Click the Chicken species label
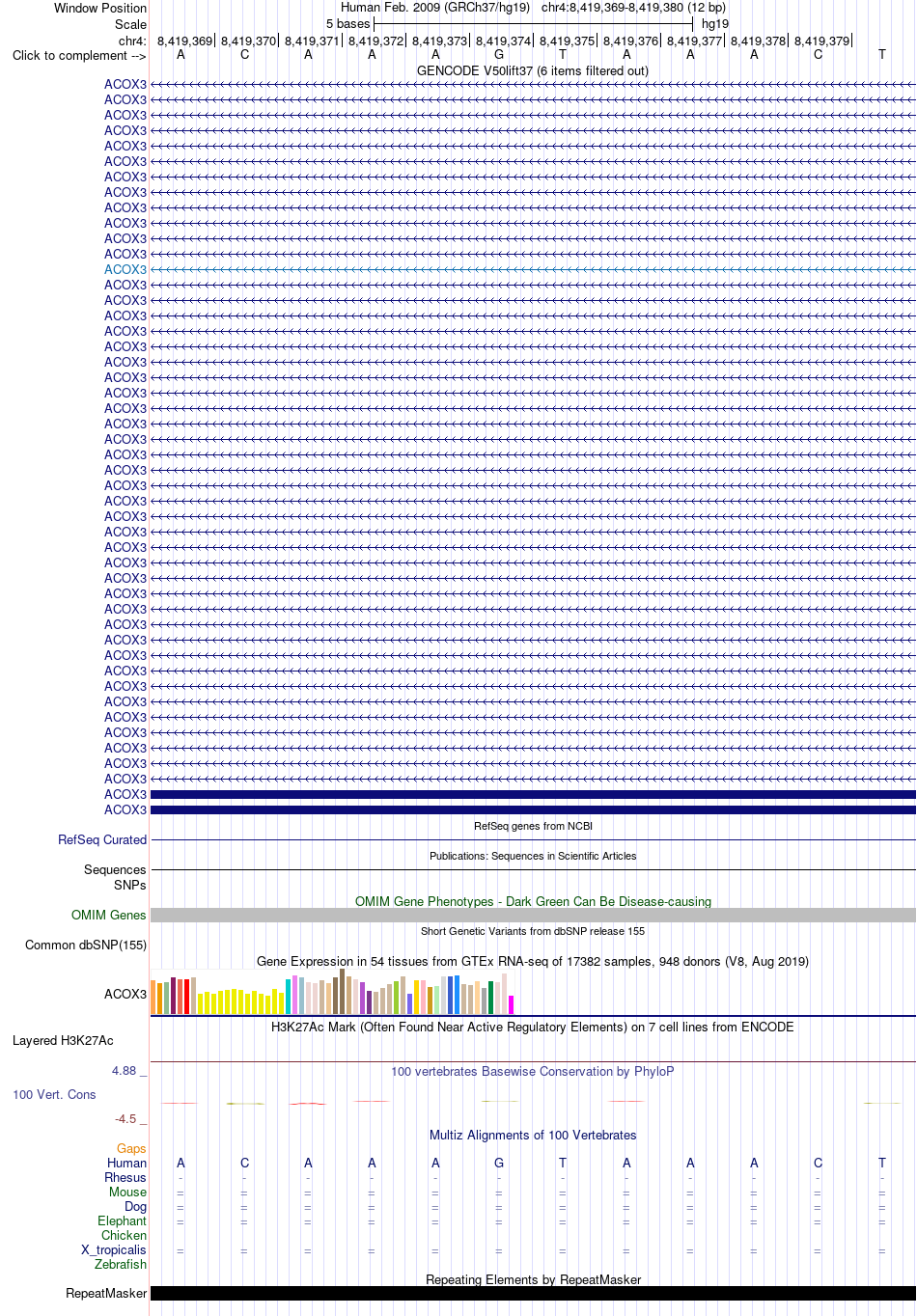 (x=125, y=1236)
